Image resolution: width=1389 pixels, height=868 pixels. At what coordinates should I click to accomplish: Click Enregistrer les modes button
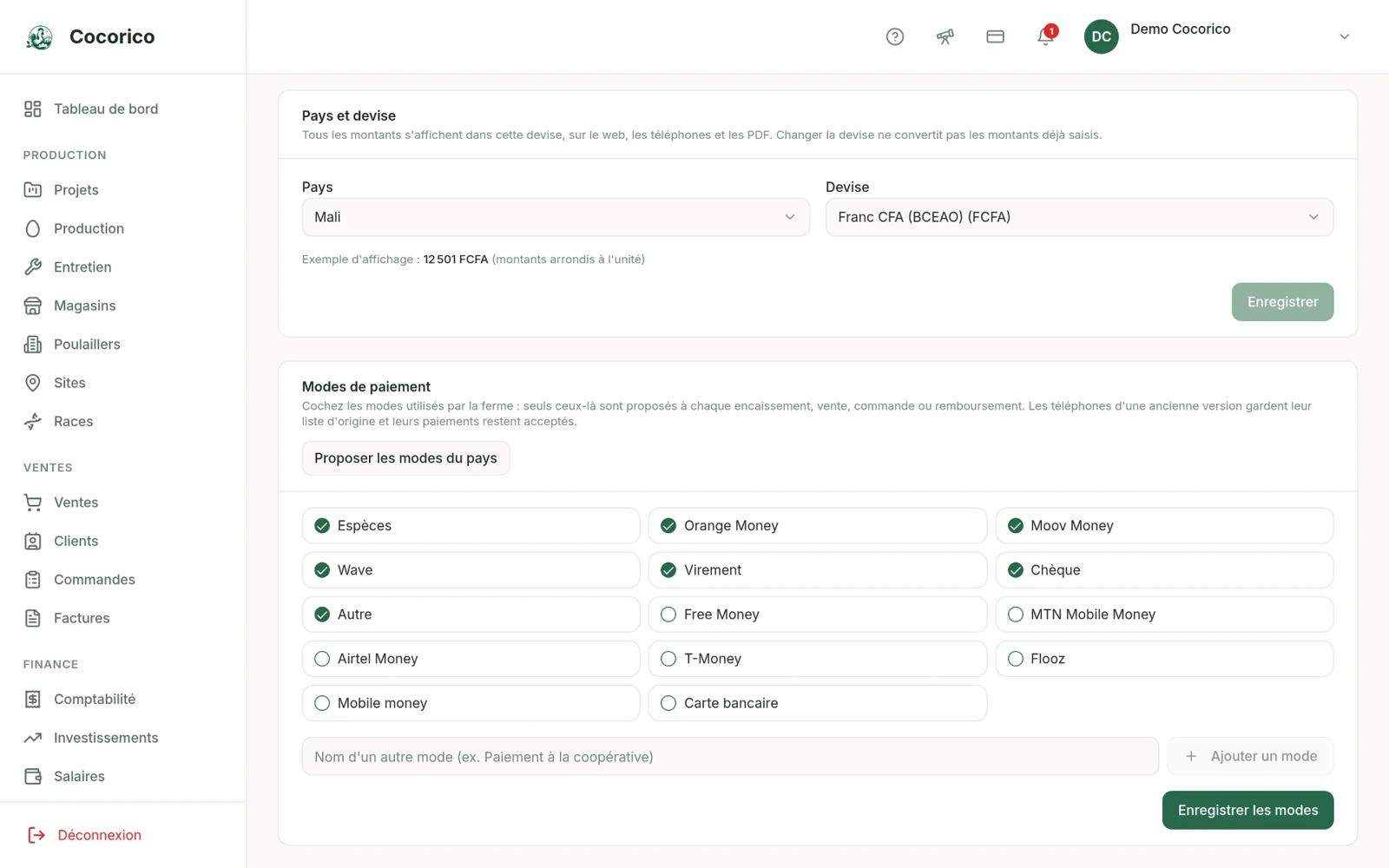1247,810
